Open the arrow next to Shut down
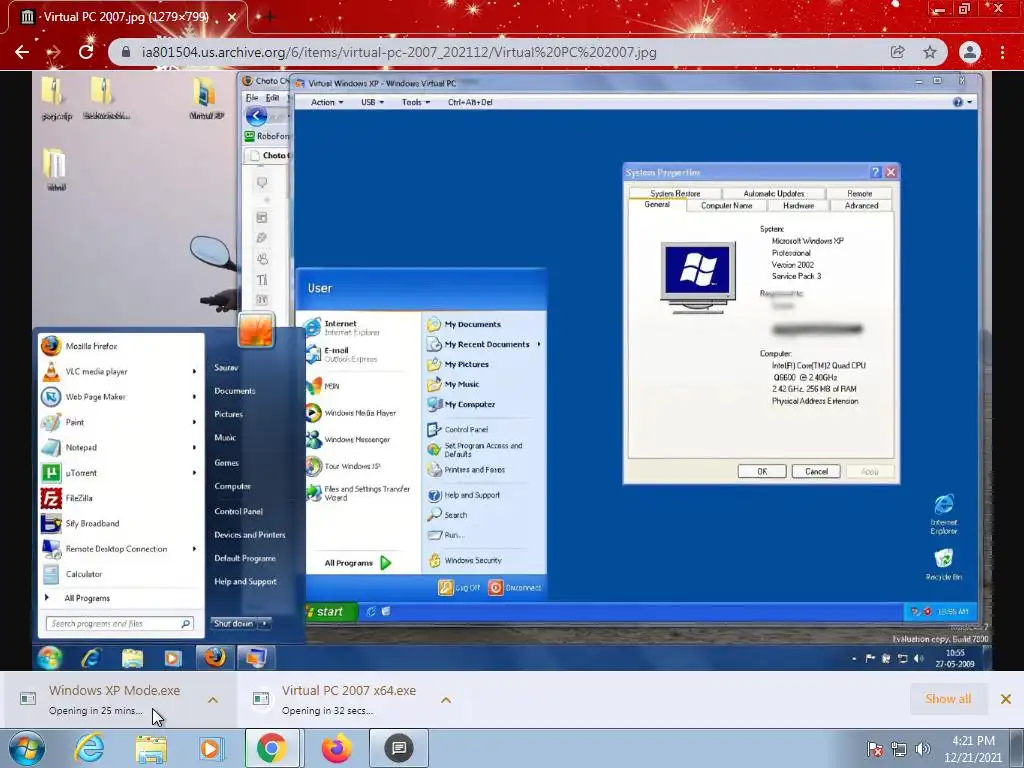 point(264,624)
